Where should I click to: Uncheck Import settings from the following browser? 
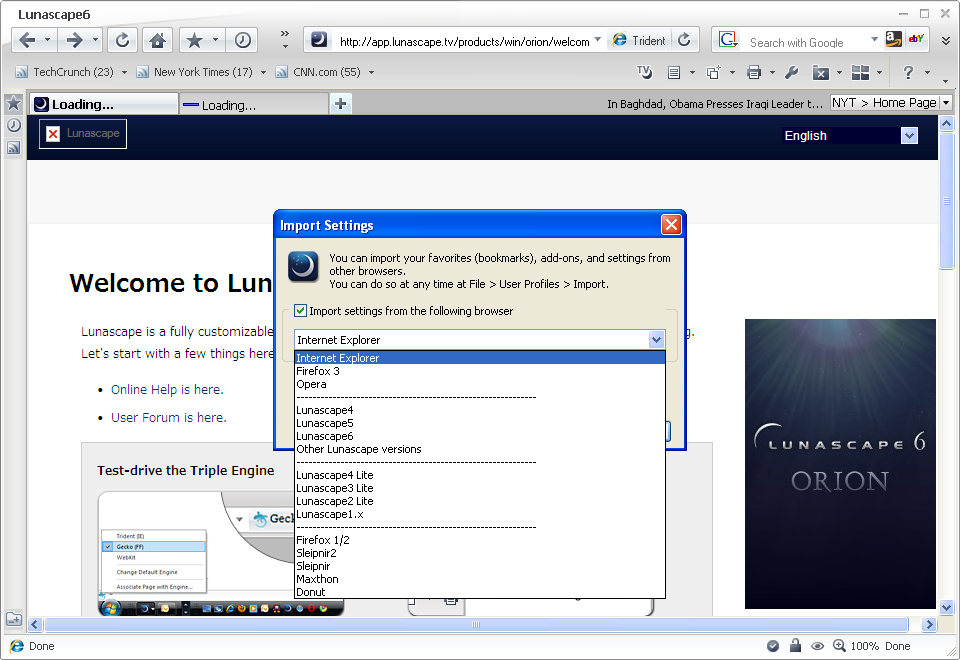pyautogui.click(x=300, y=310)
